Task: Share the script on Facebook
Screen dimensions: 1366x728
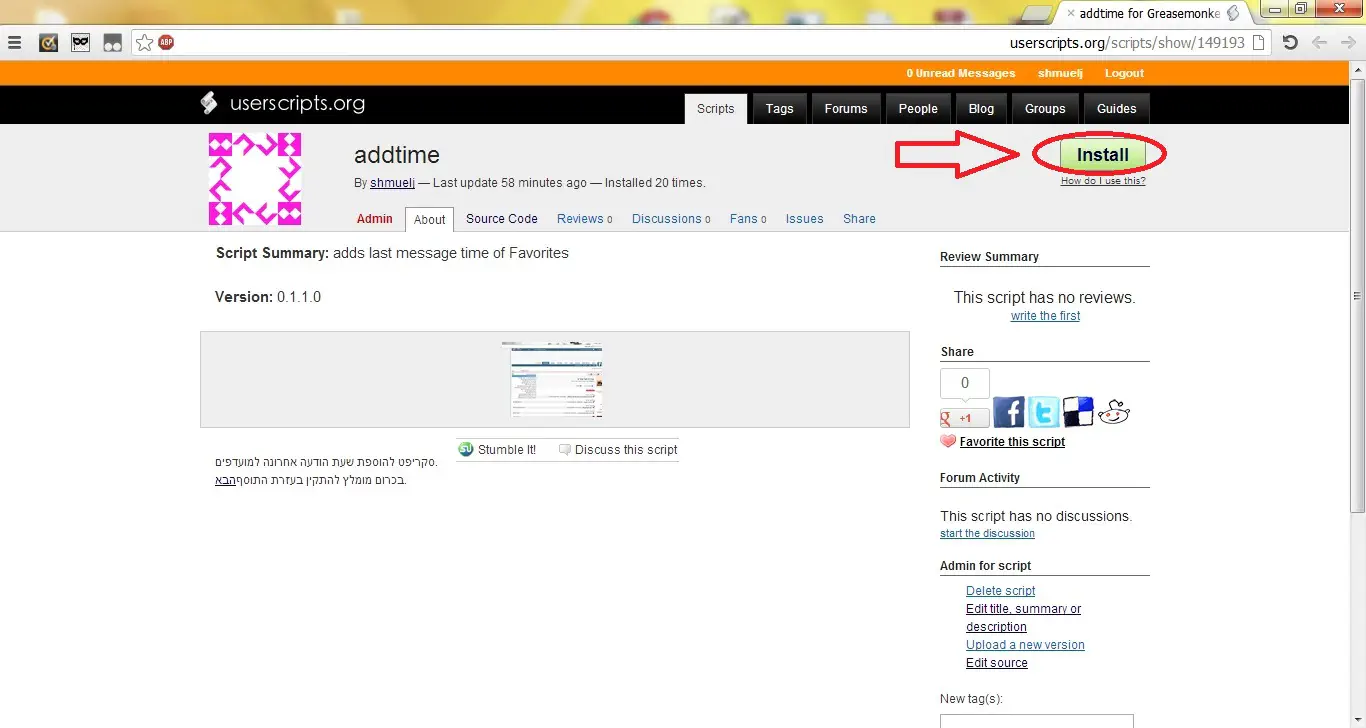Action: point(1008,412)
